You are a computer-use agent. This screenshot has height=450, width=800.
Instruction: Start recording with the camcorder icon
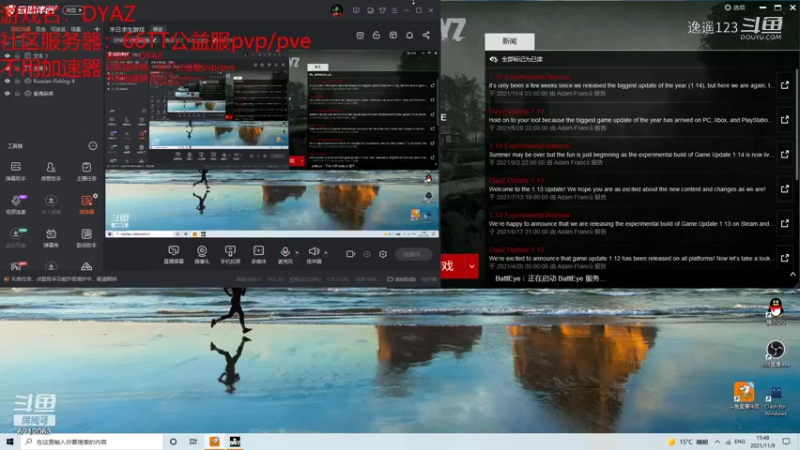[x=350, y=254]
